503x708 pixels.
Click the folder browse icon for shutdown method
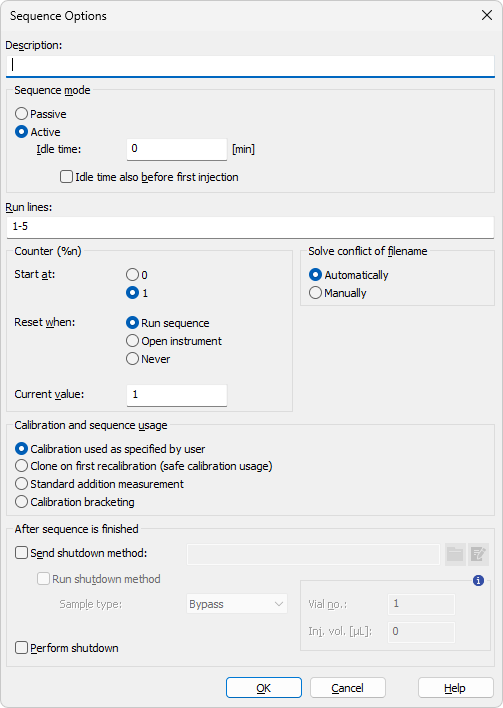click(x=455, y=554)
